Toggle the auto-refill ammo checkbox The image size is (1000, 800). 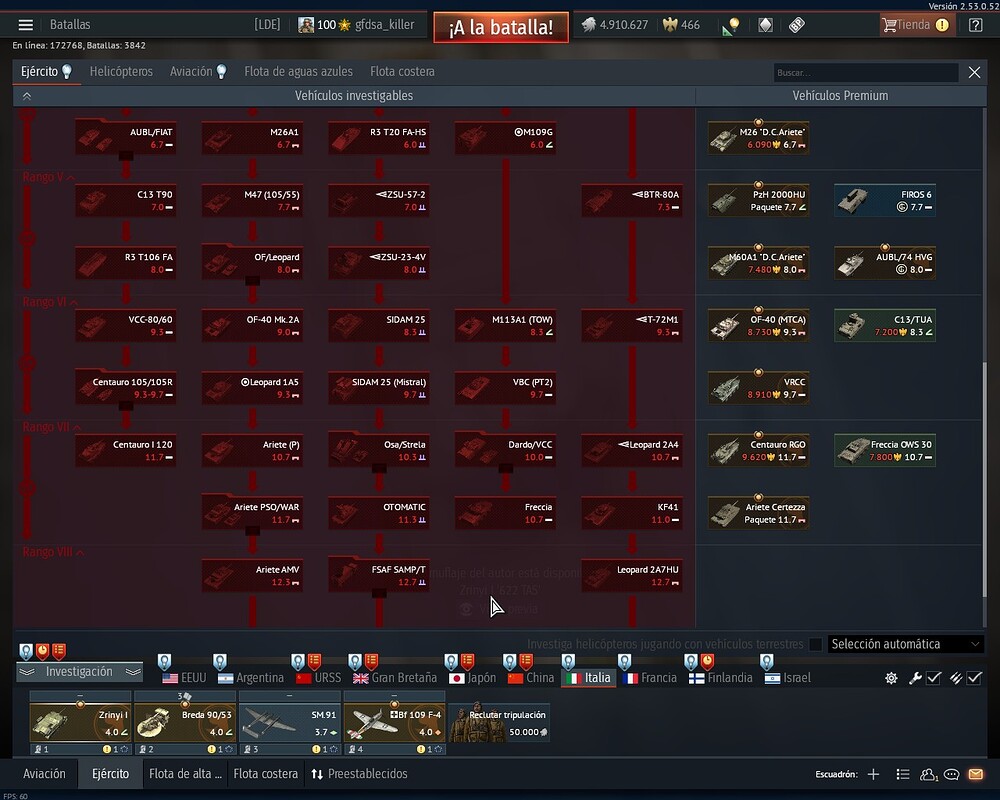point(974,678)
